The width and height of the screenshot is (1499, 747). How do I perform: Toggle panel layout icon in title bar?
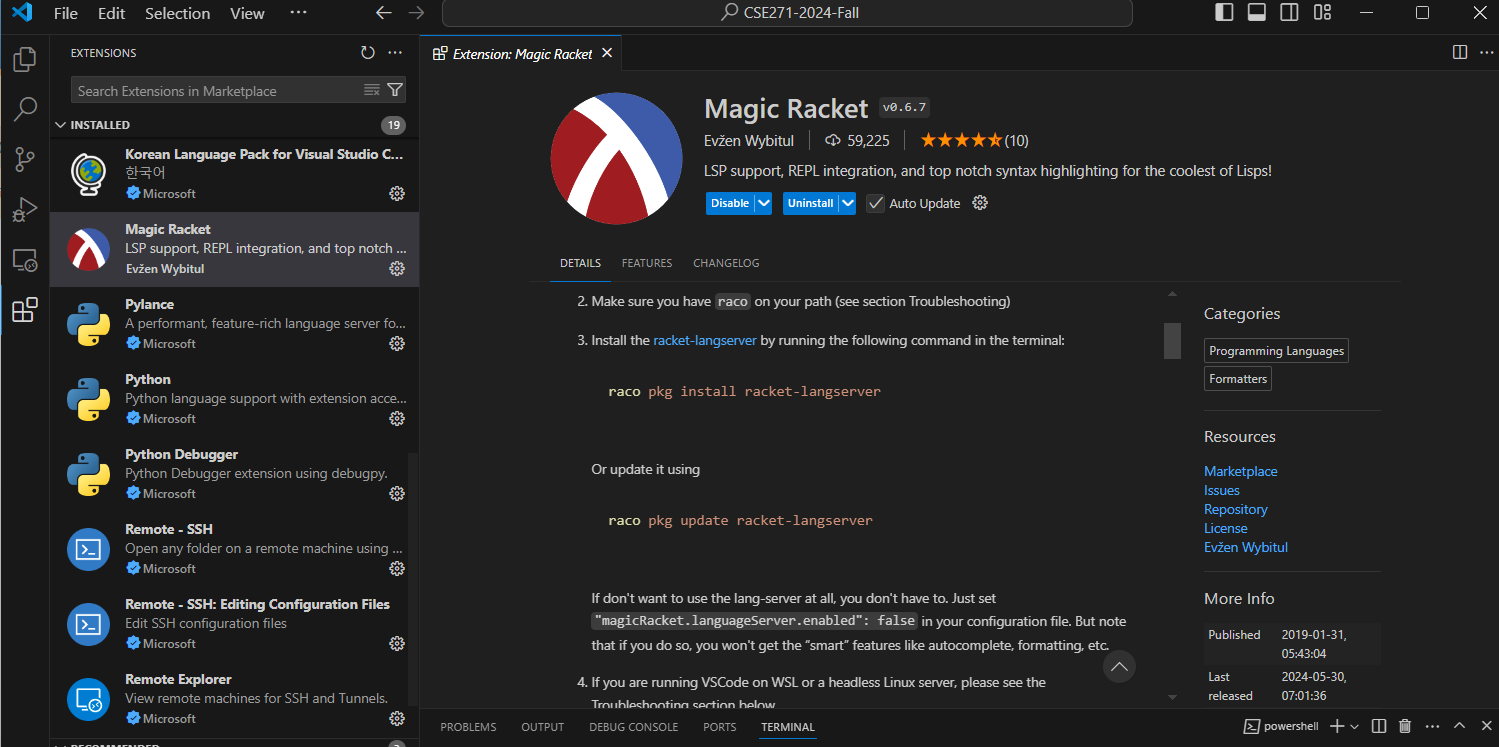(x=1257, y=13)
